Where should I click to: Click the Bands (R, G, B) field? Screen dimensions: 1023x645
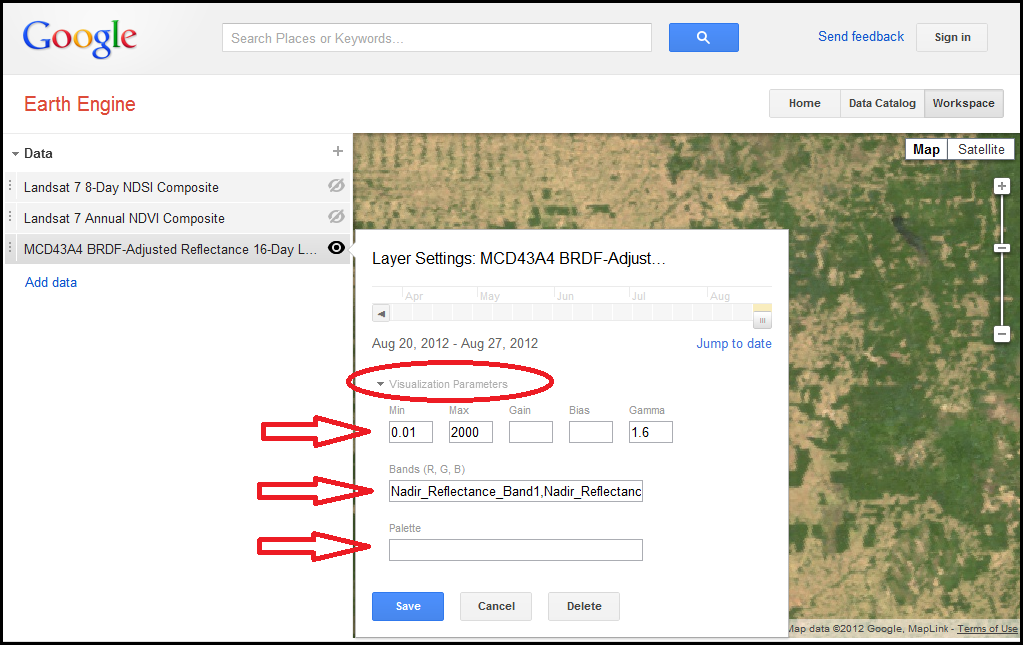point(515,491)
